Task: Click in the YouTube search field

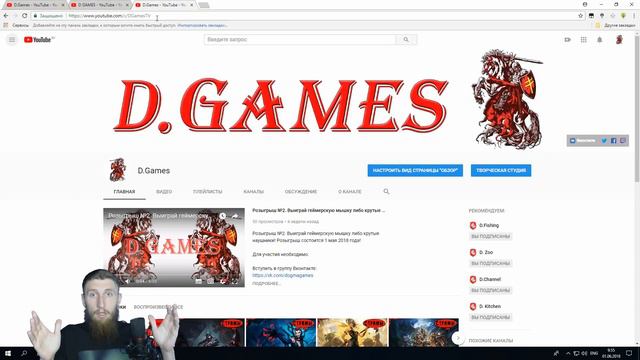Action: click(x=300, y=40)
